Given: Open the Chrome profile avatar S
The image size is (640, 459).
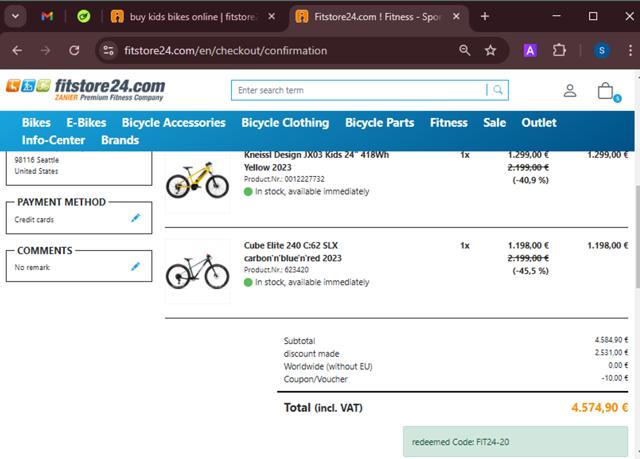Looking at the screenshot, I should coord(601,50).
